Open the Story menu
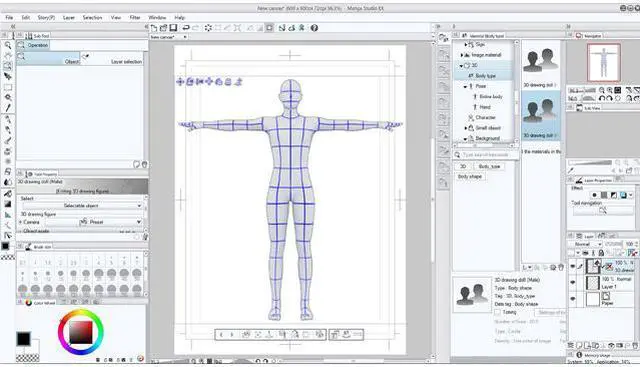 [46, 18]
